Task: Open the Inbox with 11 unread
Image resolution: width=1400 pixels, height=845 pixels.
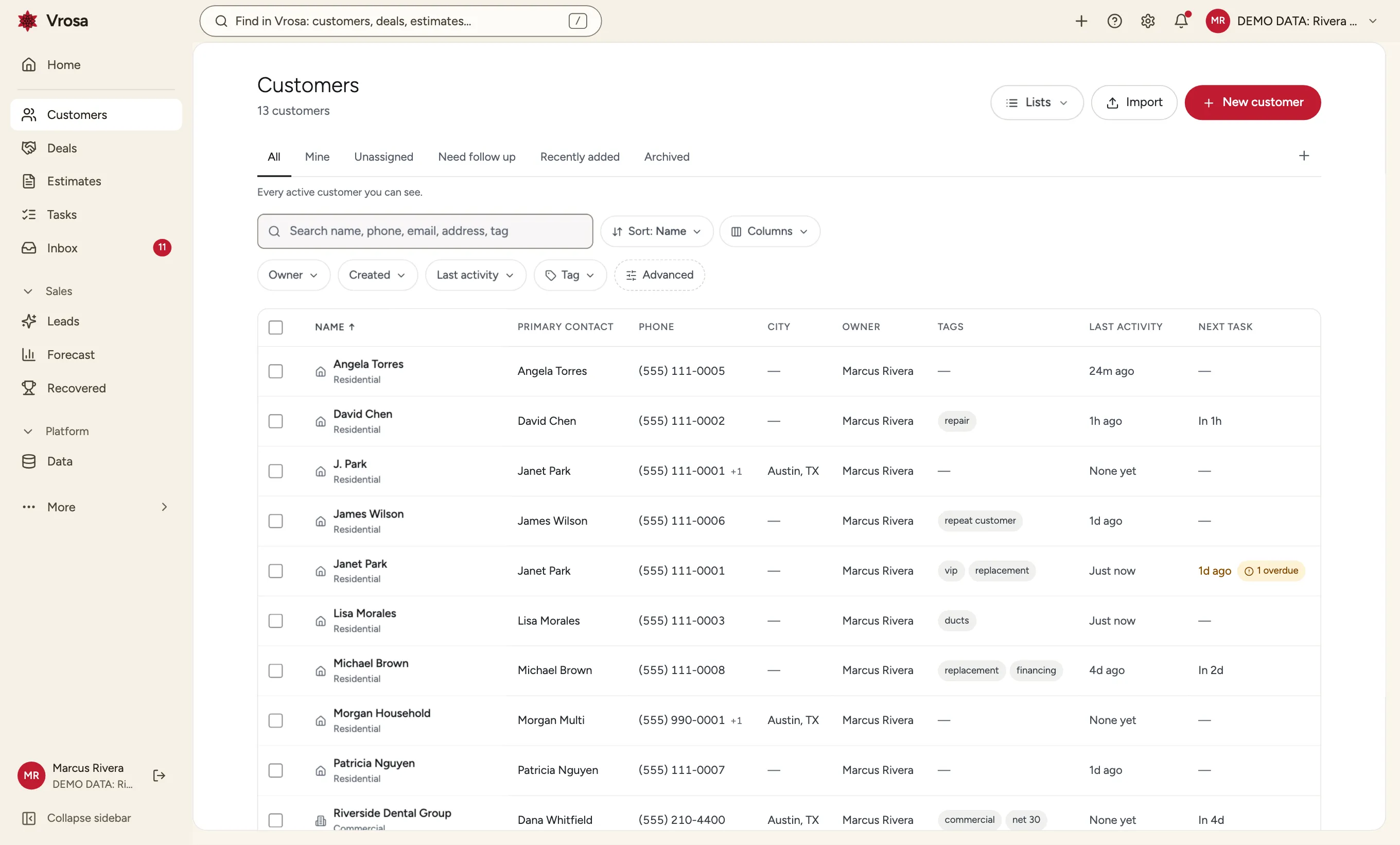Action: [x=96, y=248]
